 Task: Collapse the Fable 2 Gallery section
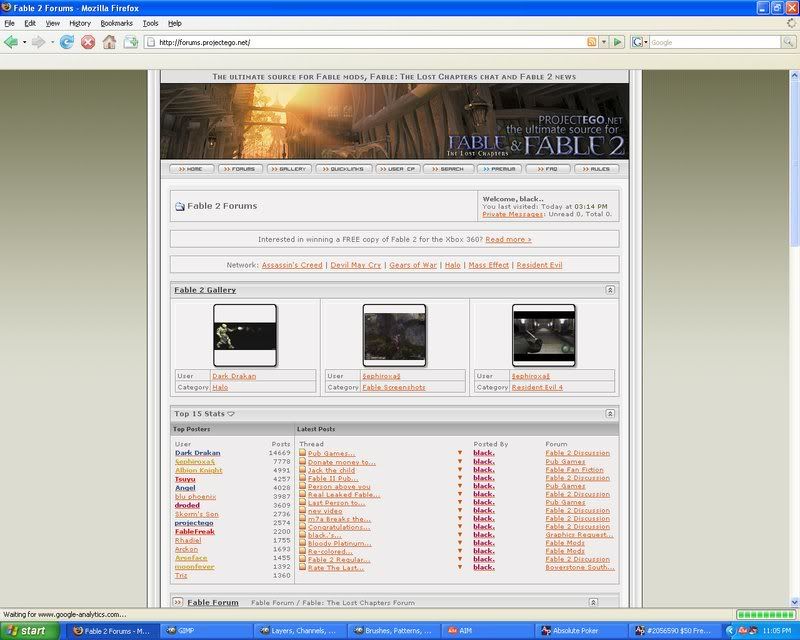click(x=610, y=290)
